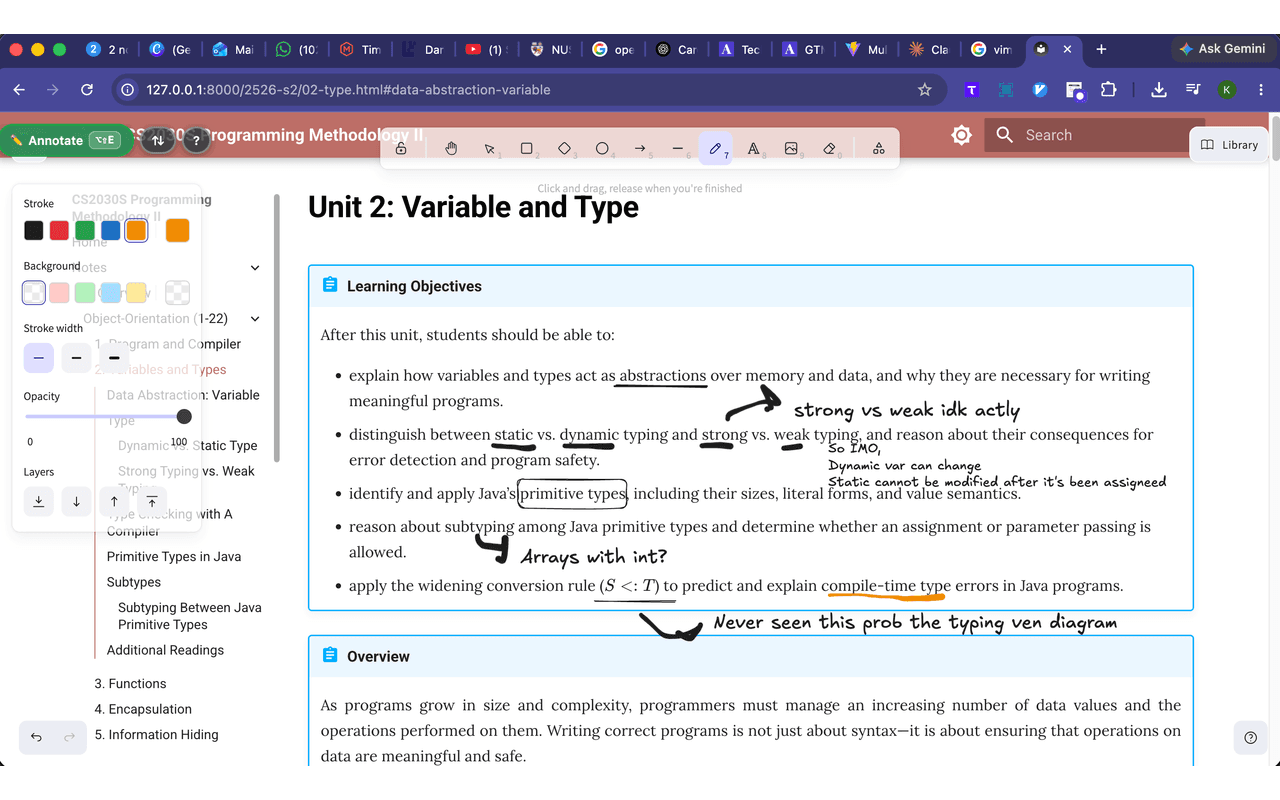Open the help button at bottom right
1280x800 pixels.
click(1250, 738)
